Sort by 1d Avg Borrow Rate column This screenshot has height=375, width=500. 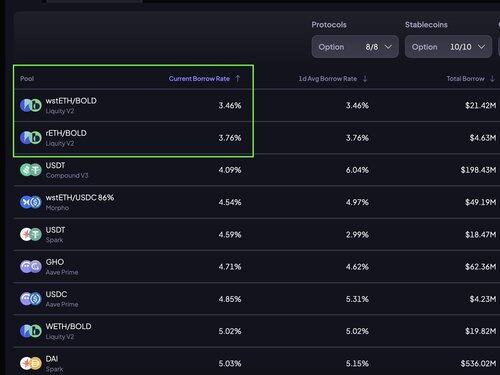[328, 79]
